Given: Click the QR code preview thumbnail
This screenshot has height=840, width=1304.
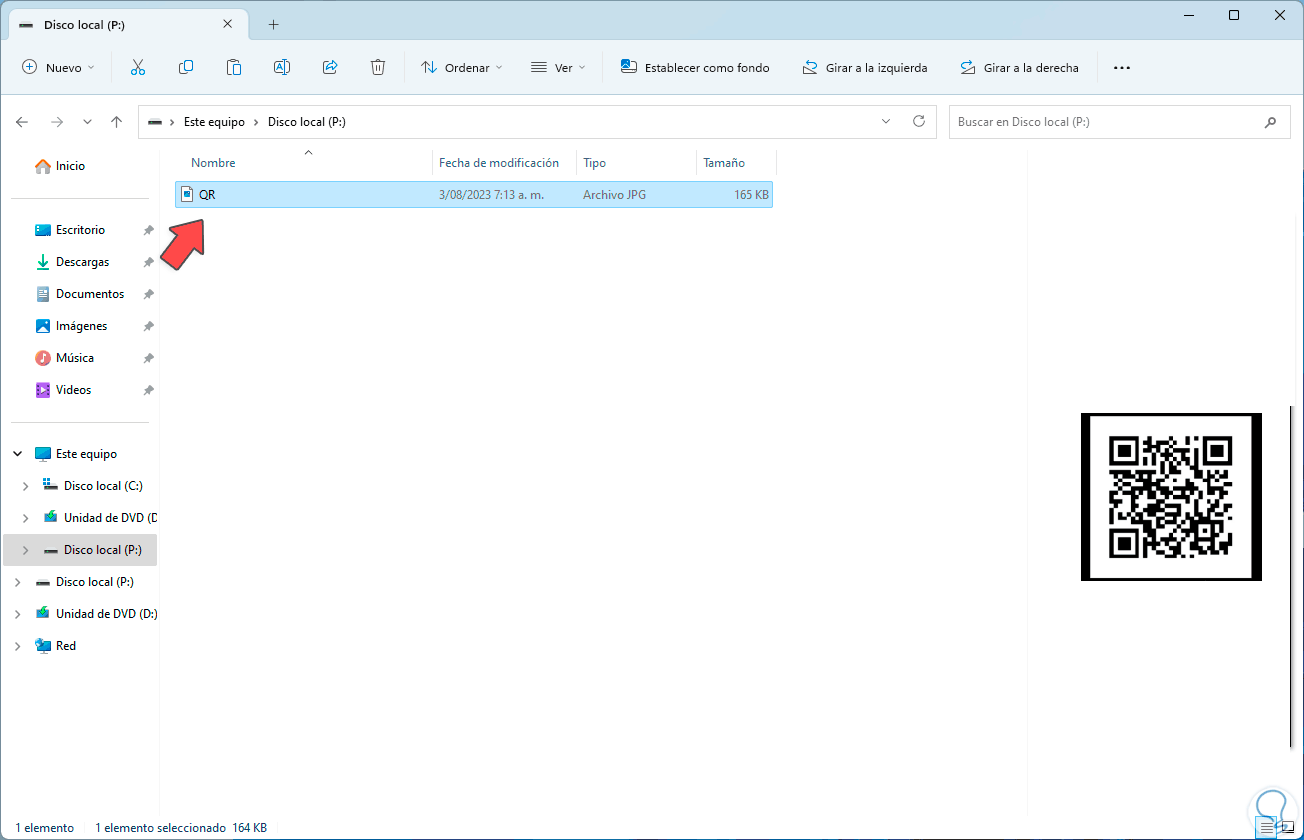Looking at the screenshot, I should coord(1171,497).
